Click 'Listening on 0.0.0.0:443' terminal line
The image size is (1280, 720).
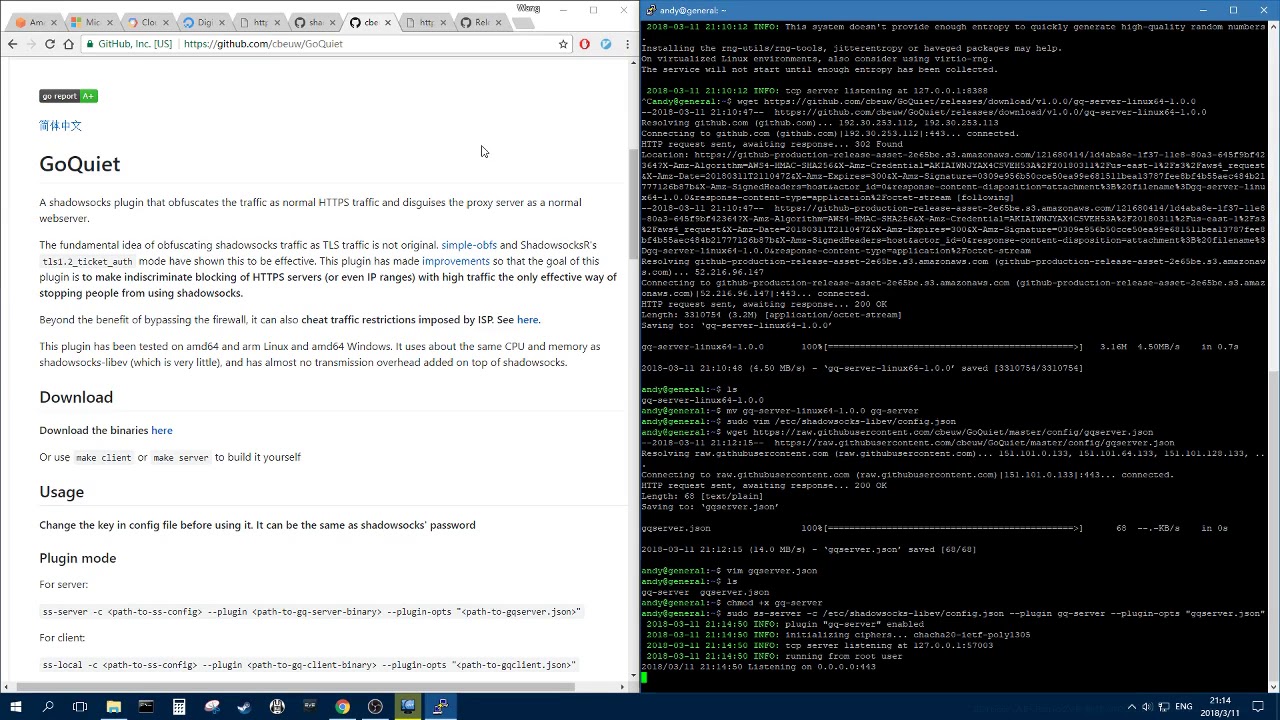tap(758, 667)
